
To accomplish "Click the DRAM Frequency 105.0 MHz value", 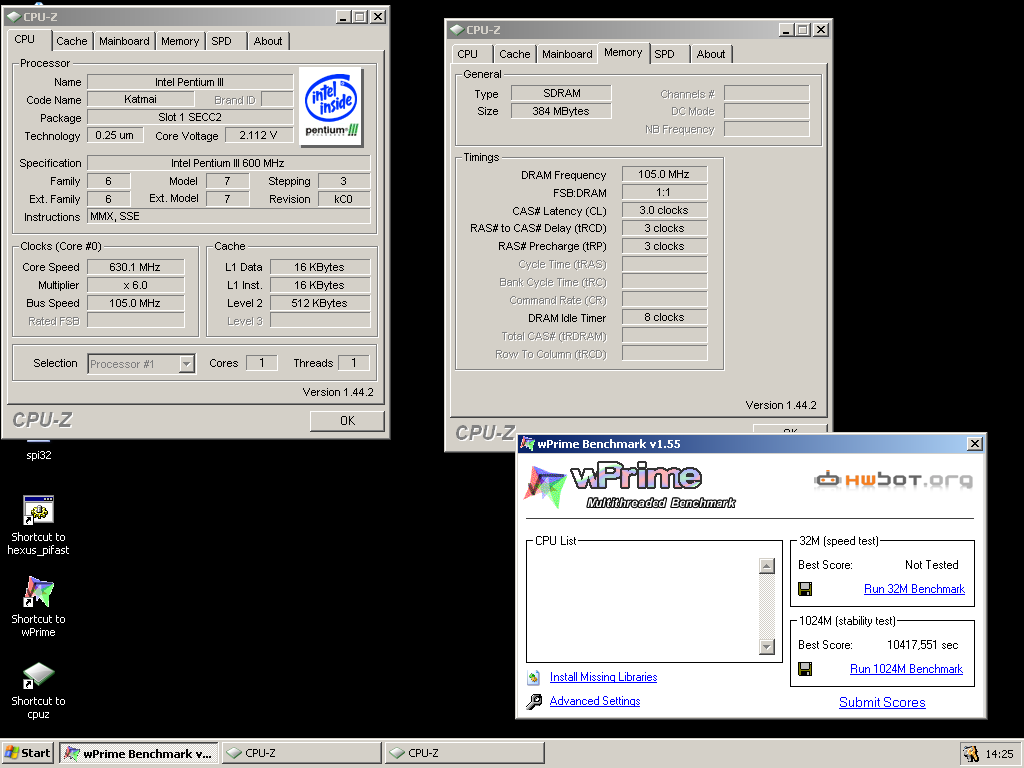I will [664, 174].
